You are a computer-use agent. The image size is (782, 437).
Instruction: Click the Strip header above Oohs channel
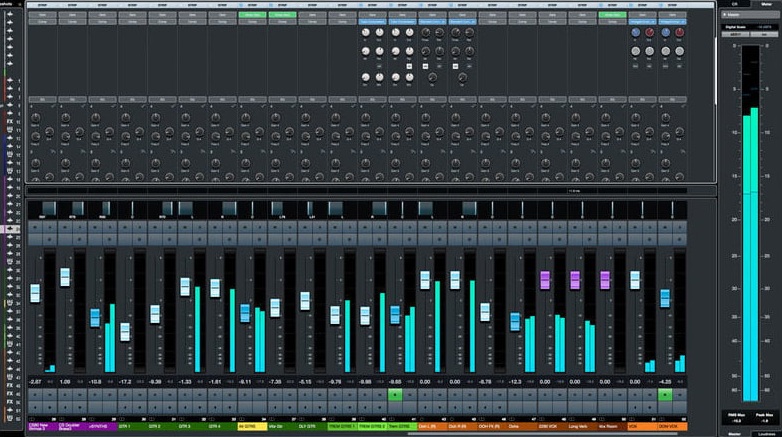(x=522, y=5)
